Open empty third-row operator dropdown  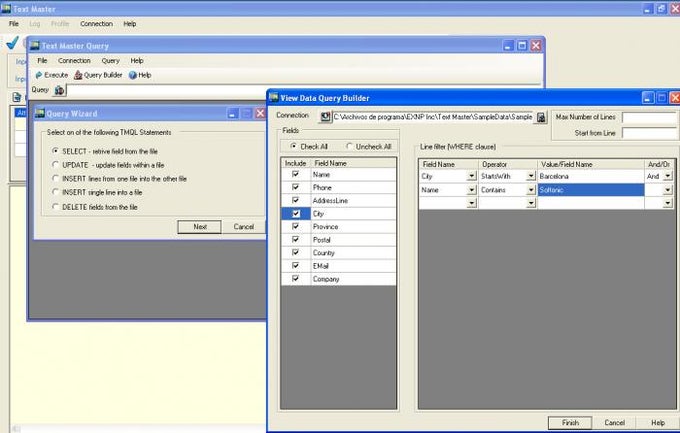[531, 203]
